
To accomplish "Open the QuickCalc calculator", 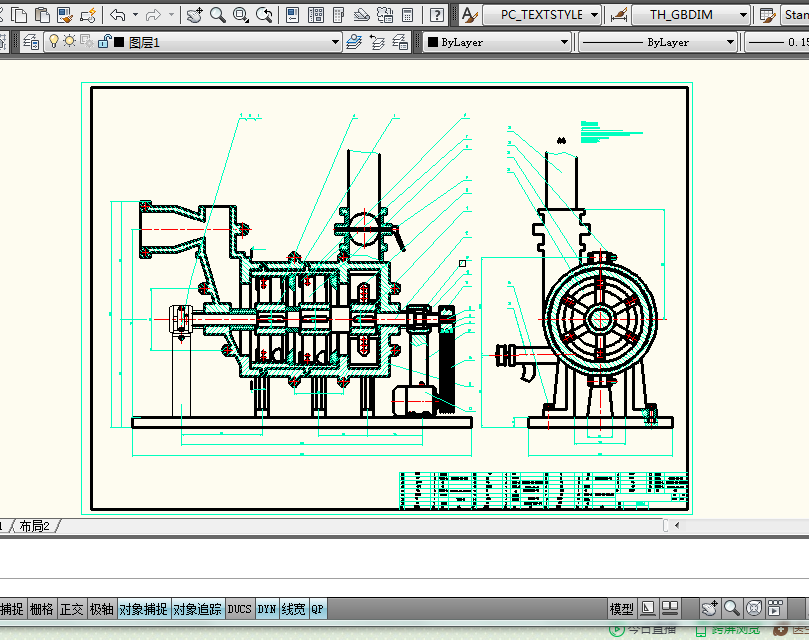I will [408, 15].
